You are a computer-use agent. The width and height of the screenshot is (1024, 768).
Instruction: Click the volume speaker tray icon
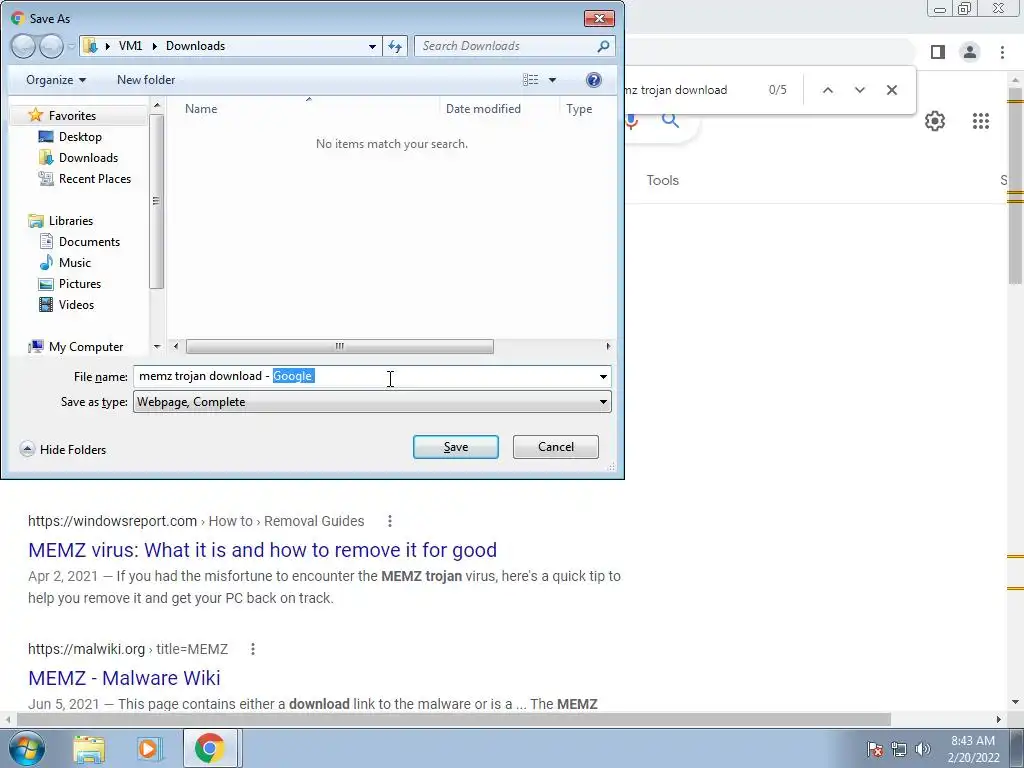pyautogui.click(x=922, y=749)
